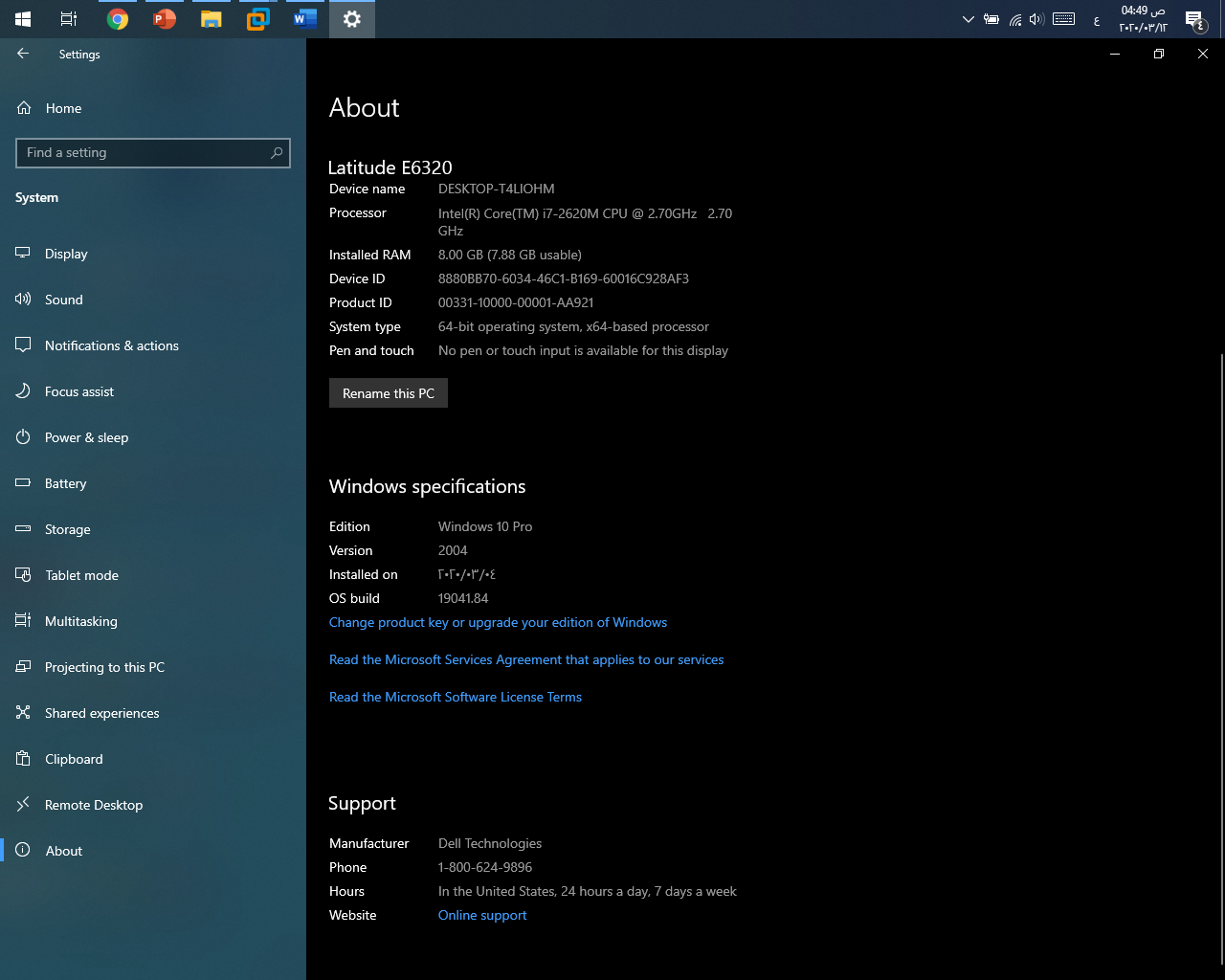The width and height of the screenshot is (1225, 980).
Task: Open Battery settings in sidebar
Action: click(153, 483)
